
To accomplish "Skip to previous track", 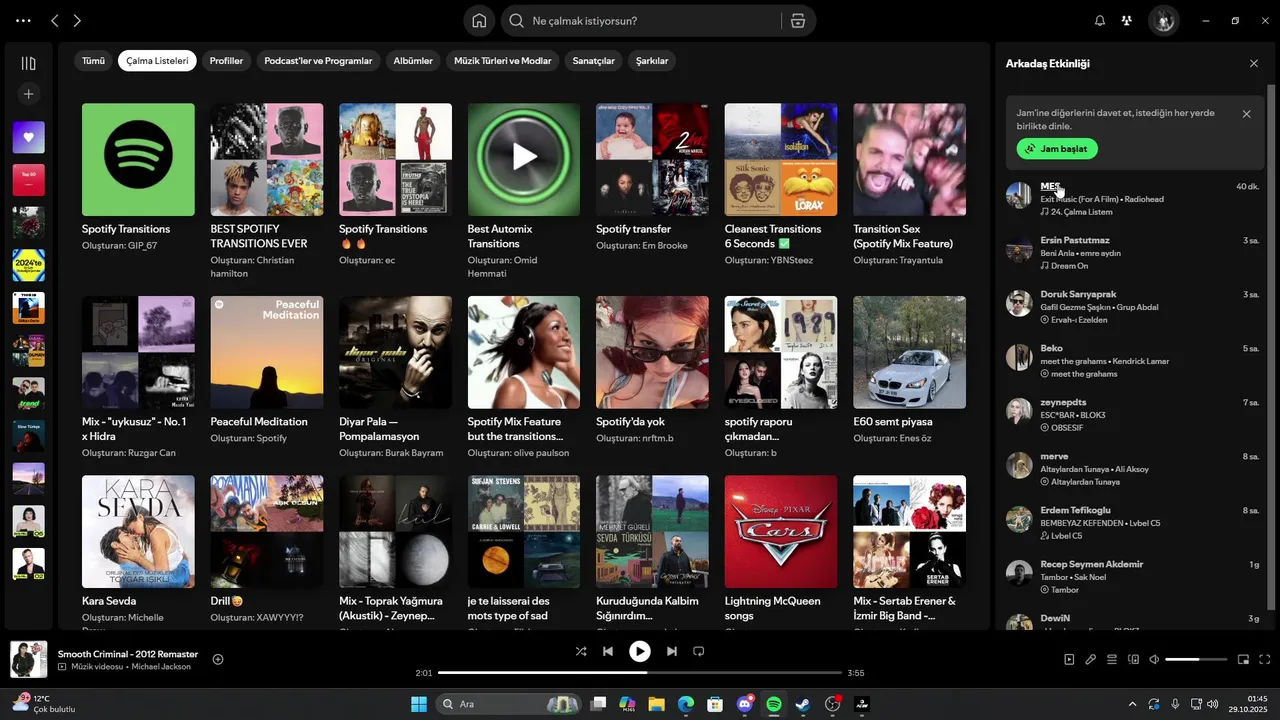I will click(x=608, y=651).
